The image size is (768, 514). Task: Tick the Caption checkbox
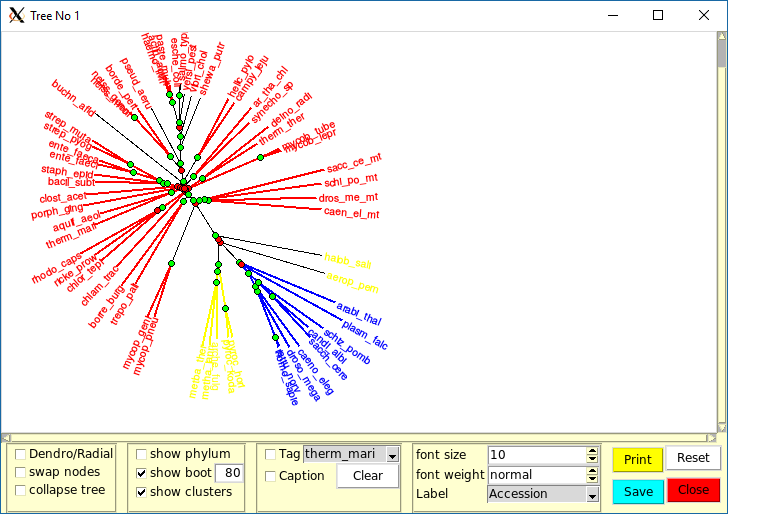tap(270, 476)
